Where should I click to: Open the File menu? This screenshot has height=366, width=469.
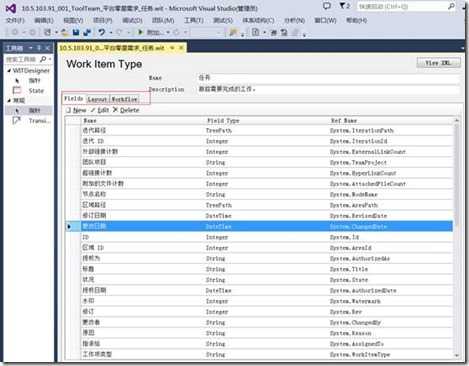(15, 20)
